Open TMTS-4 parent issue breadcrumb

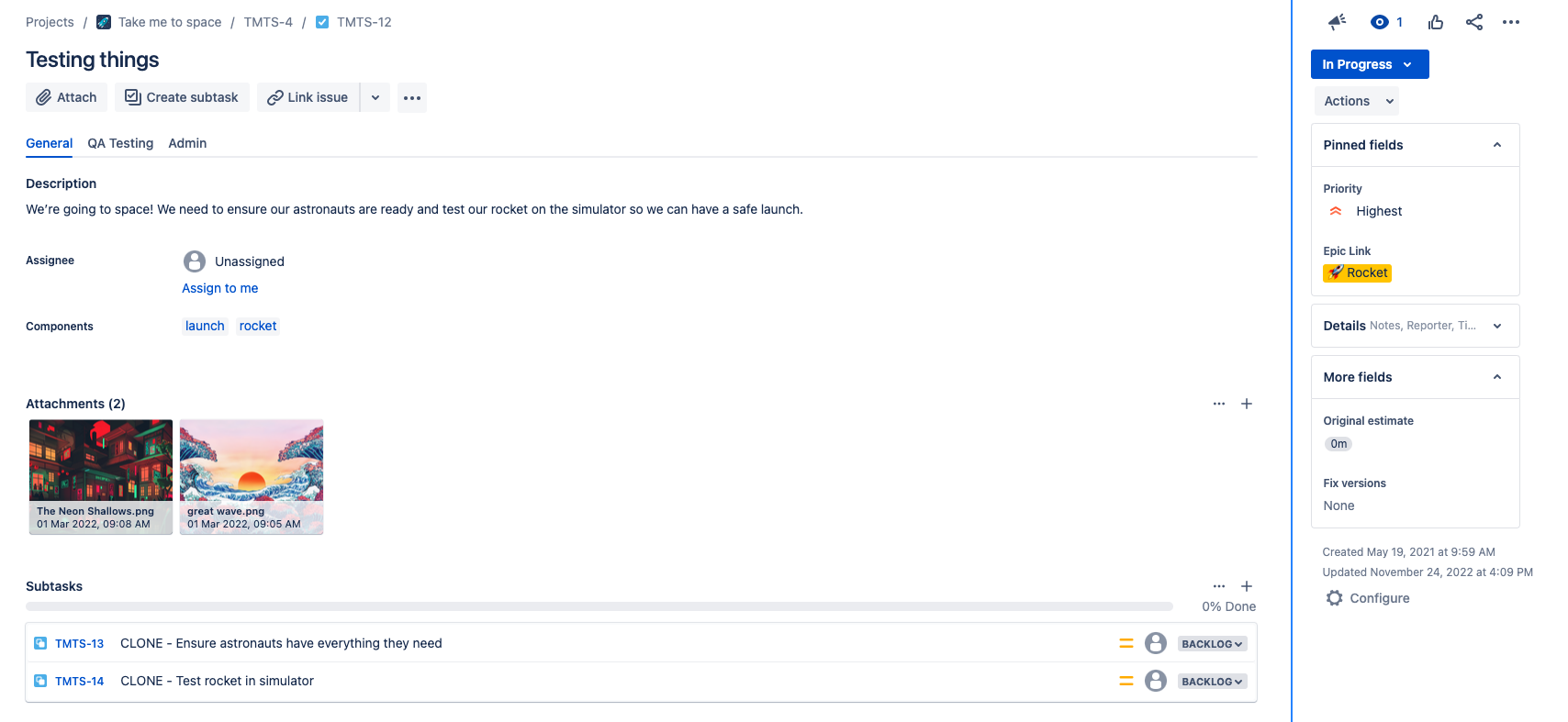coord(268,22)
